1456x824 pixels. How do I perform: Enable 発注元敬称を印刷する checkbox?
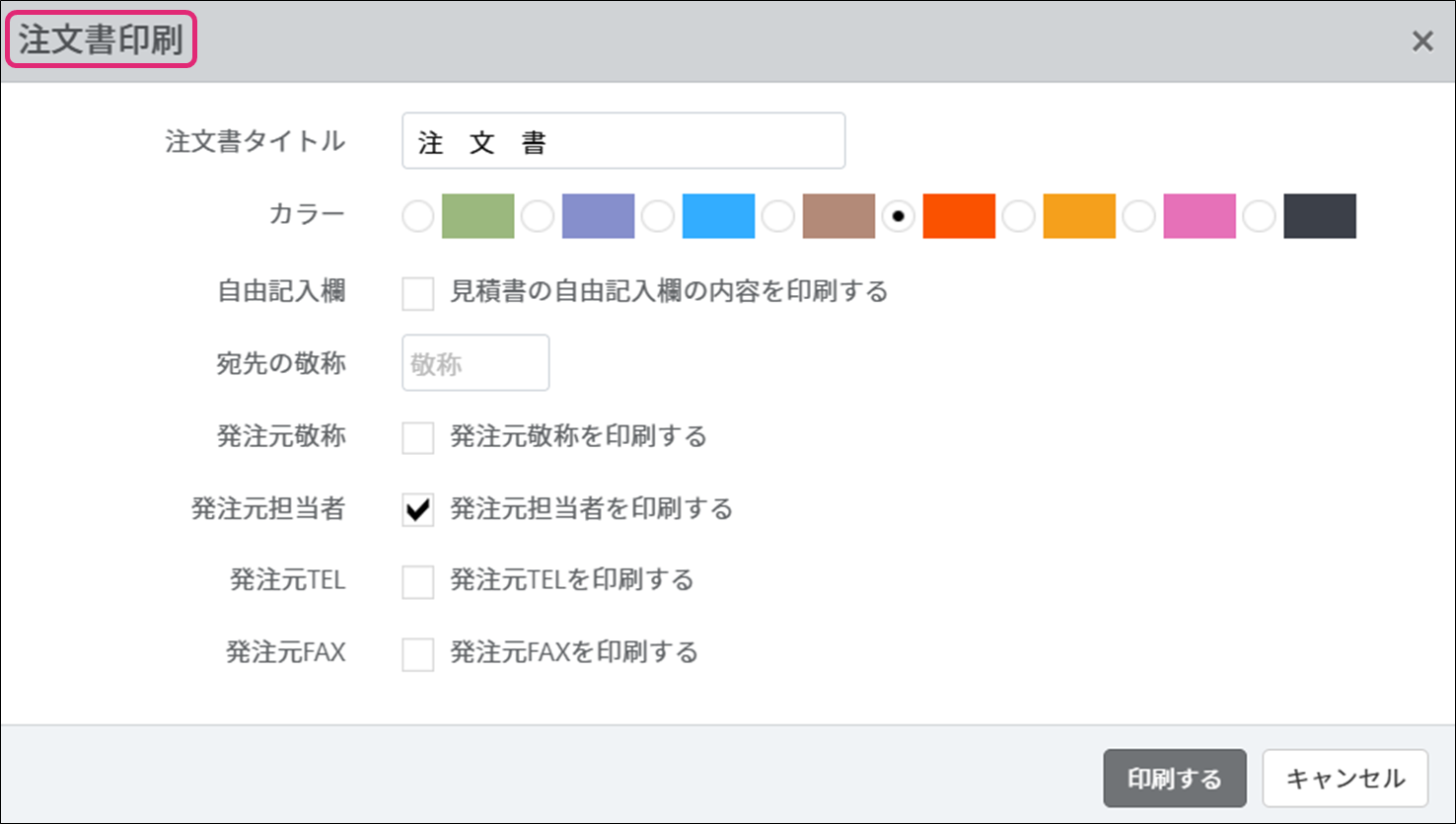pos(418,437)
